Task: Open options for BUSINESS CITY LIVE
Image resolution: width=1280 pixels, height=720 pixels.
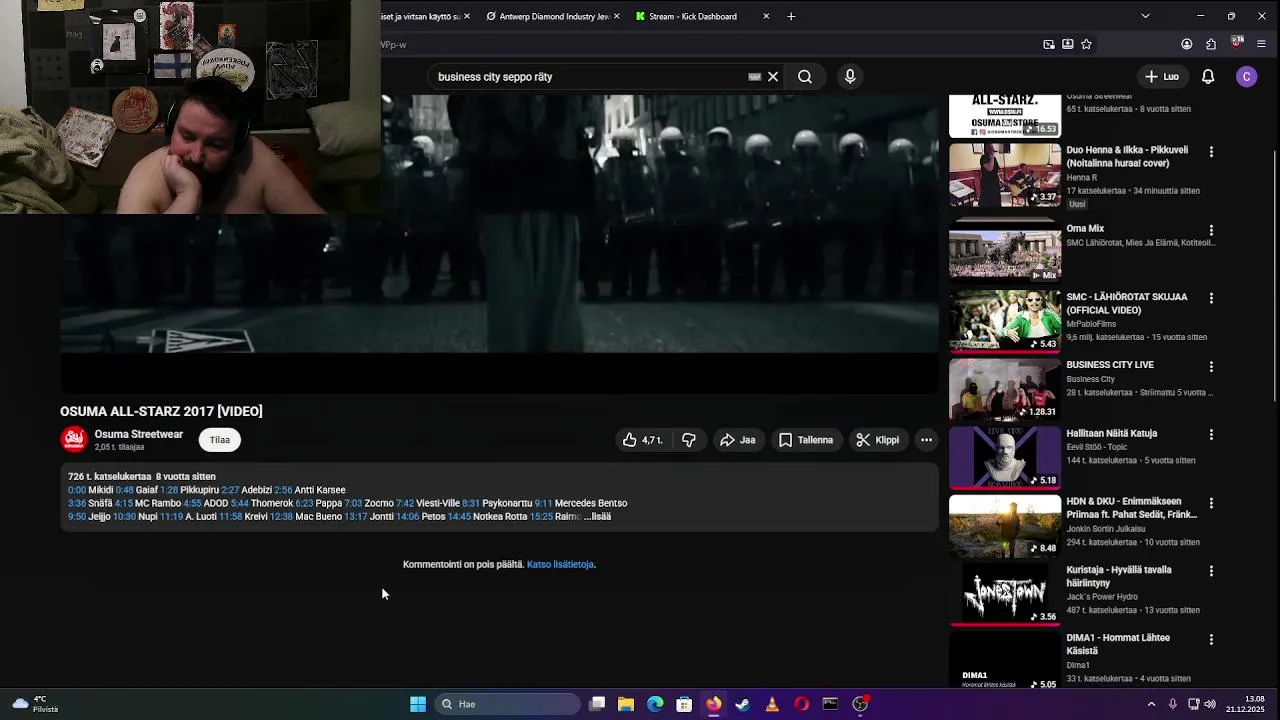Action: click(1211, 366)
